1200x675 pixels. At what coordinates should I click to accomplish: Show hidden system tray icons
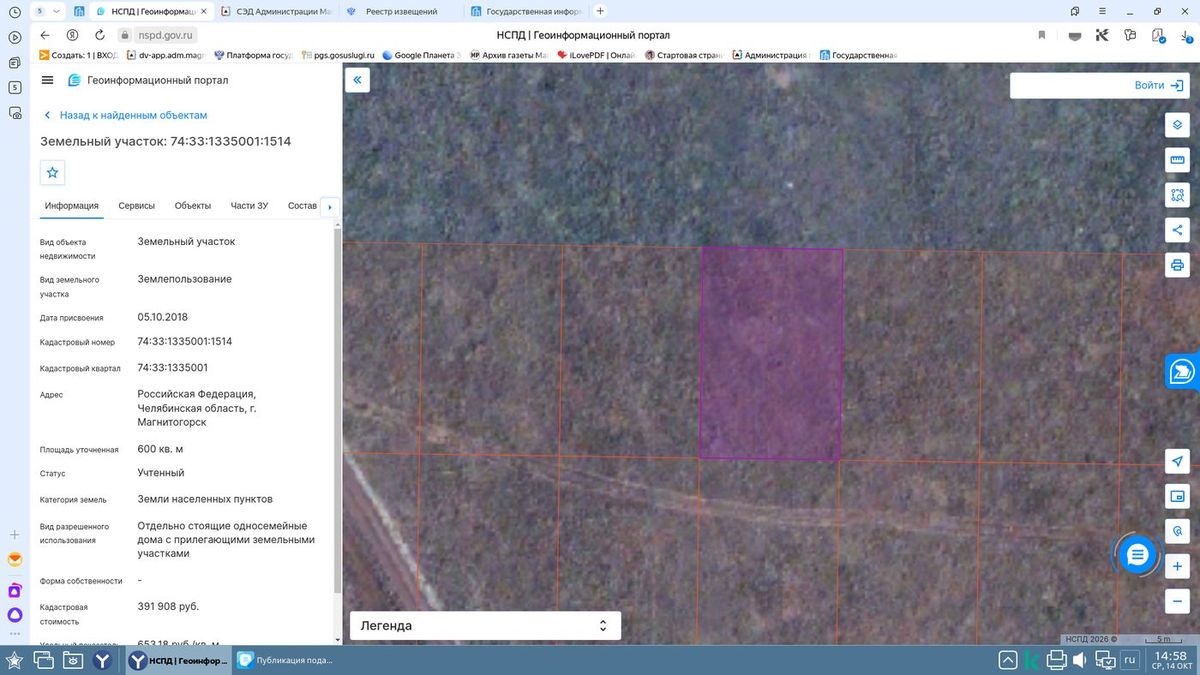(x=1008, y=660)
